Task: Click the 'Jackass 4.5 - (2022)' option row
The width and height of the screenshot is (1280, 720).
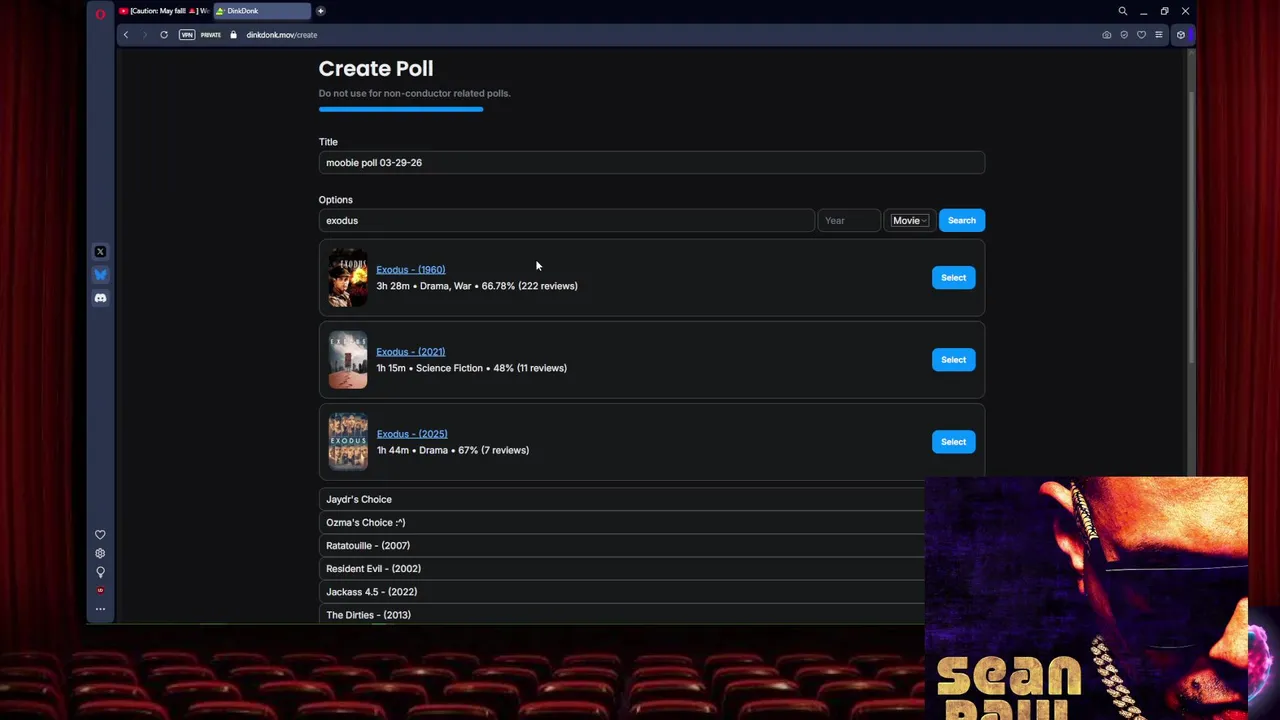Action: (622, 592)
